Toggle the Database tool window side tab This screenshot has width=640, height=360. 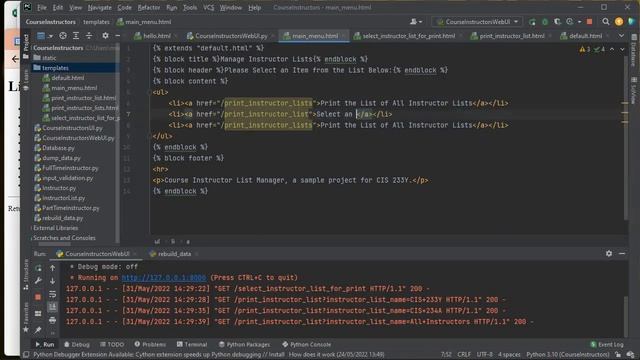coord(634,51)
